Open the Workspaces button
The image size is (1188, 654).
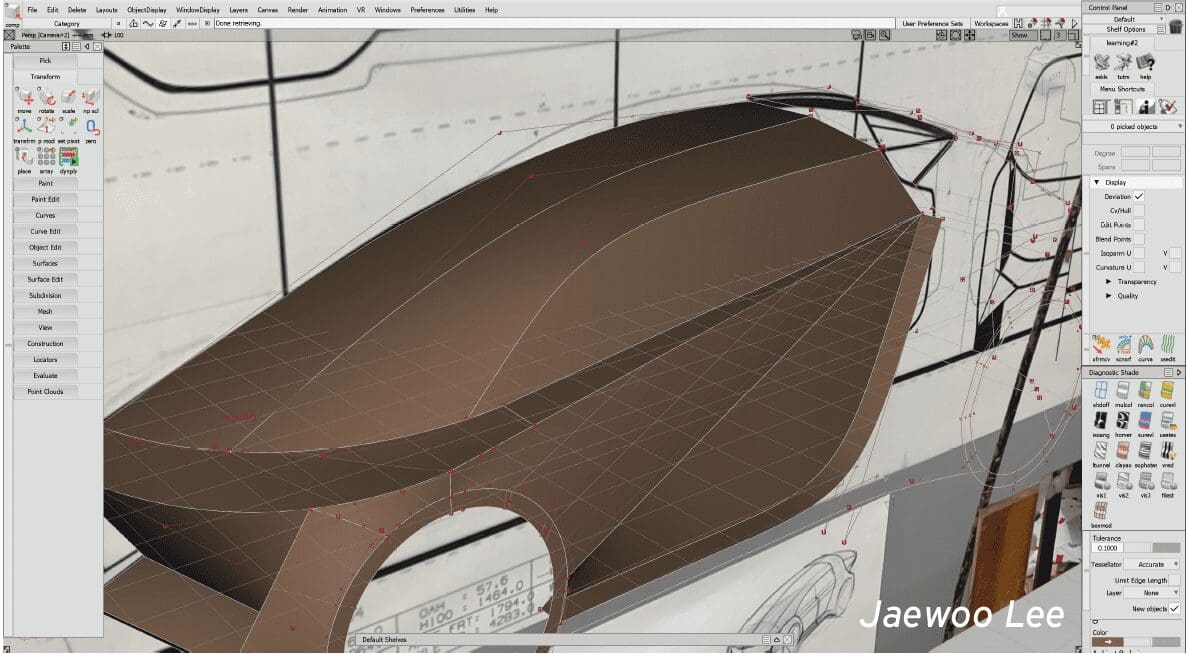[991, 23]
